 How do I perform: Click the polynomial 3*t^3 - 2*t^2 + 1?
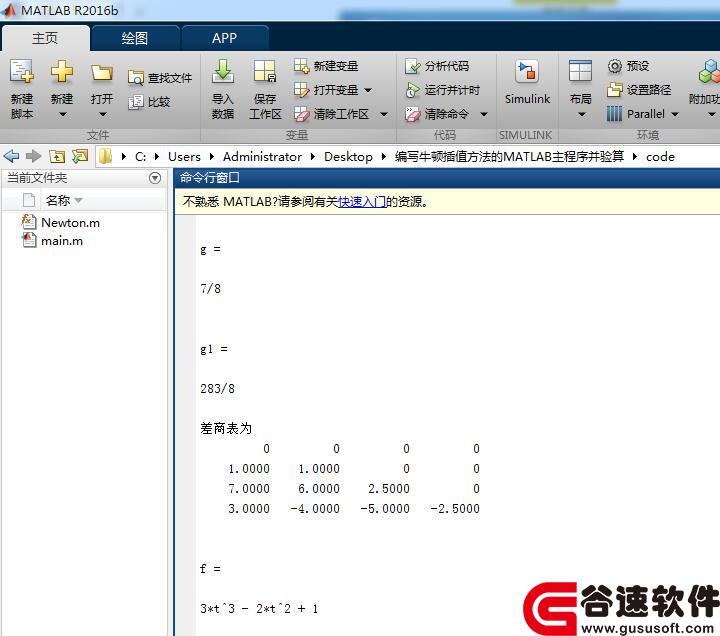tap(259, 608)
